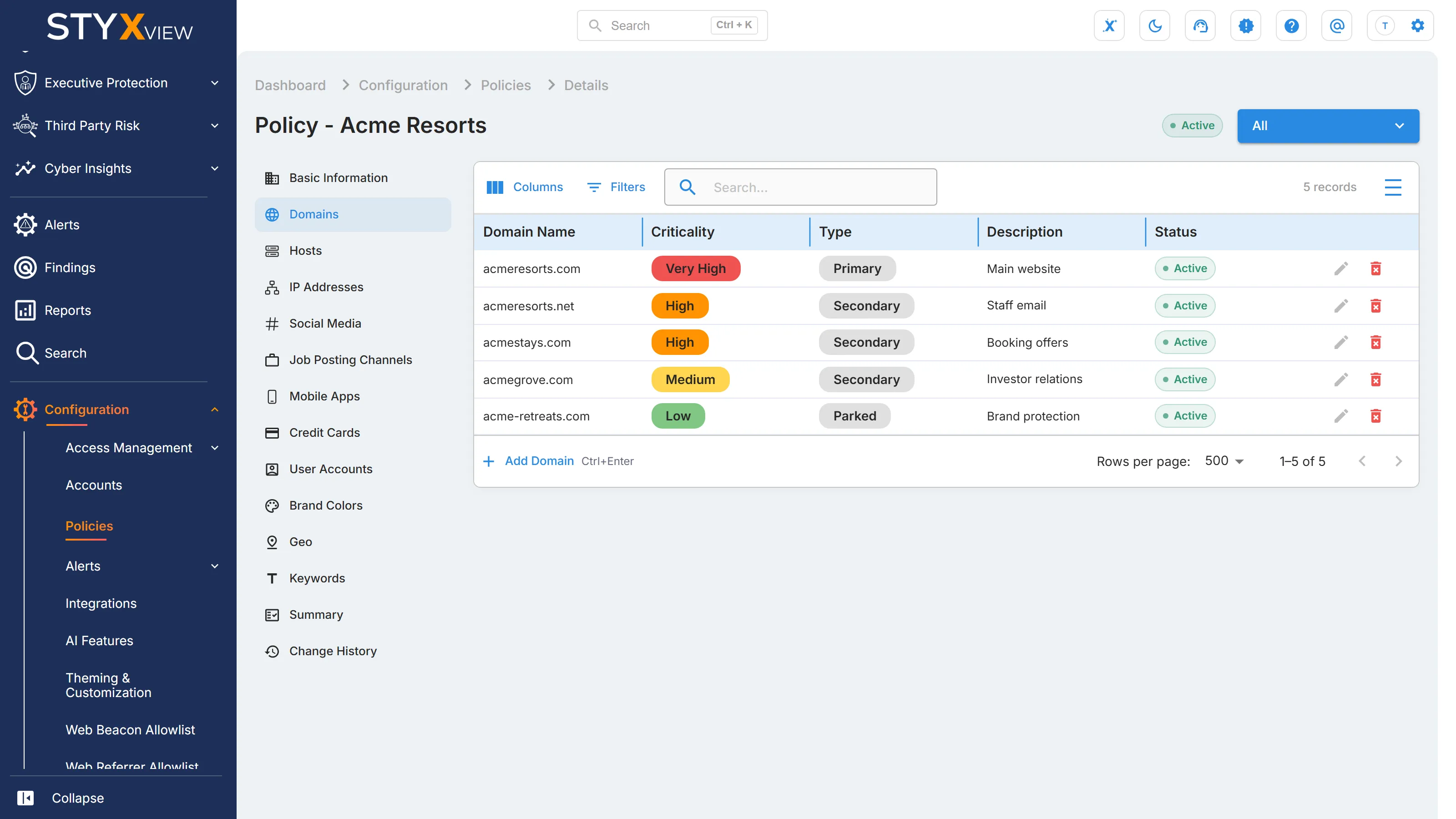The image size is (1456, 819).
Task: Open the help question mark icon
Action: [x=1291, y=25]
